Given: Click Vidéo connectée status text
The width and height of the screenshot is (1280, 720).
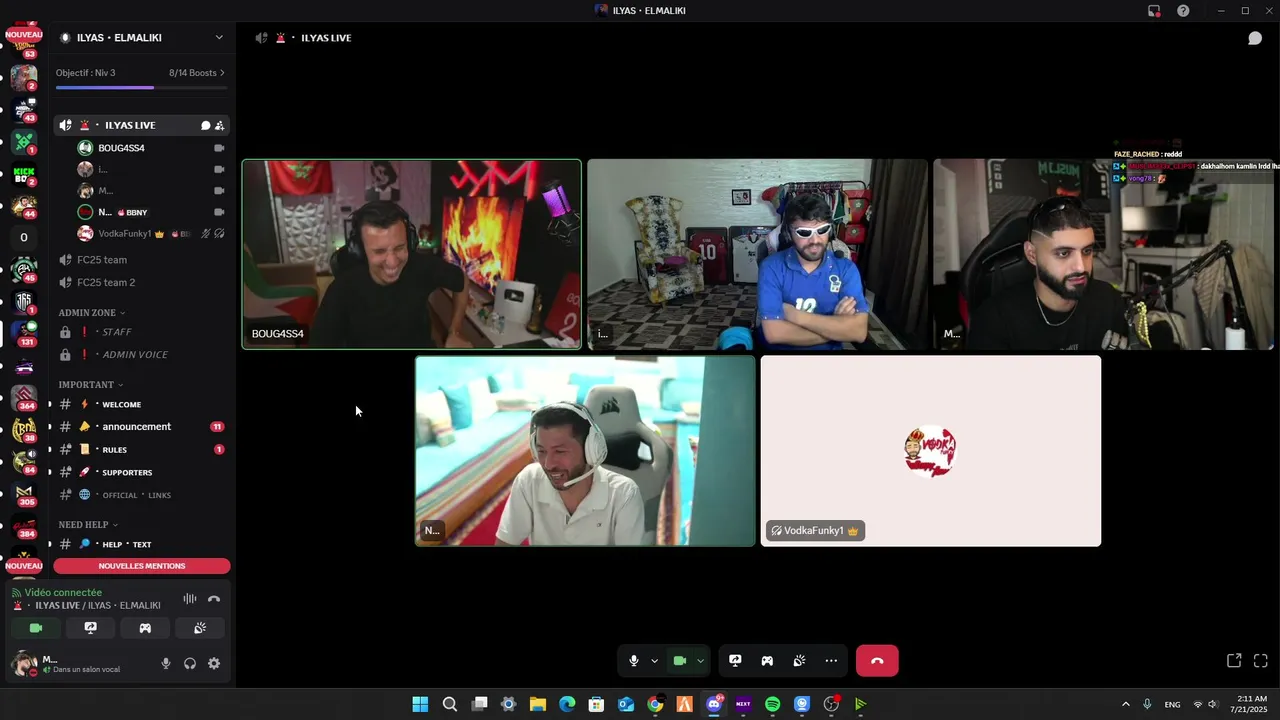Looking at the screenshot, I should pyautogui.click(x=63, y=592).
